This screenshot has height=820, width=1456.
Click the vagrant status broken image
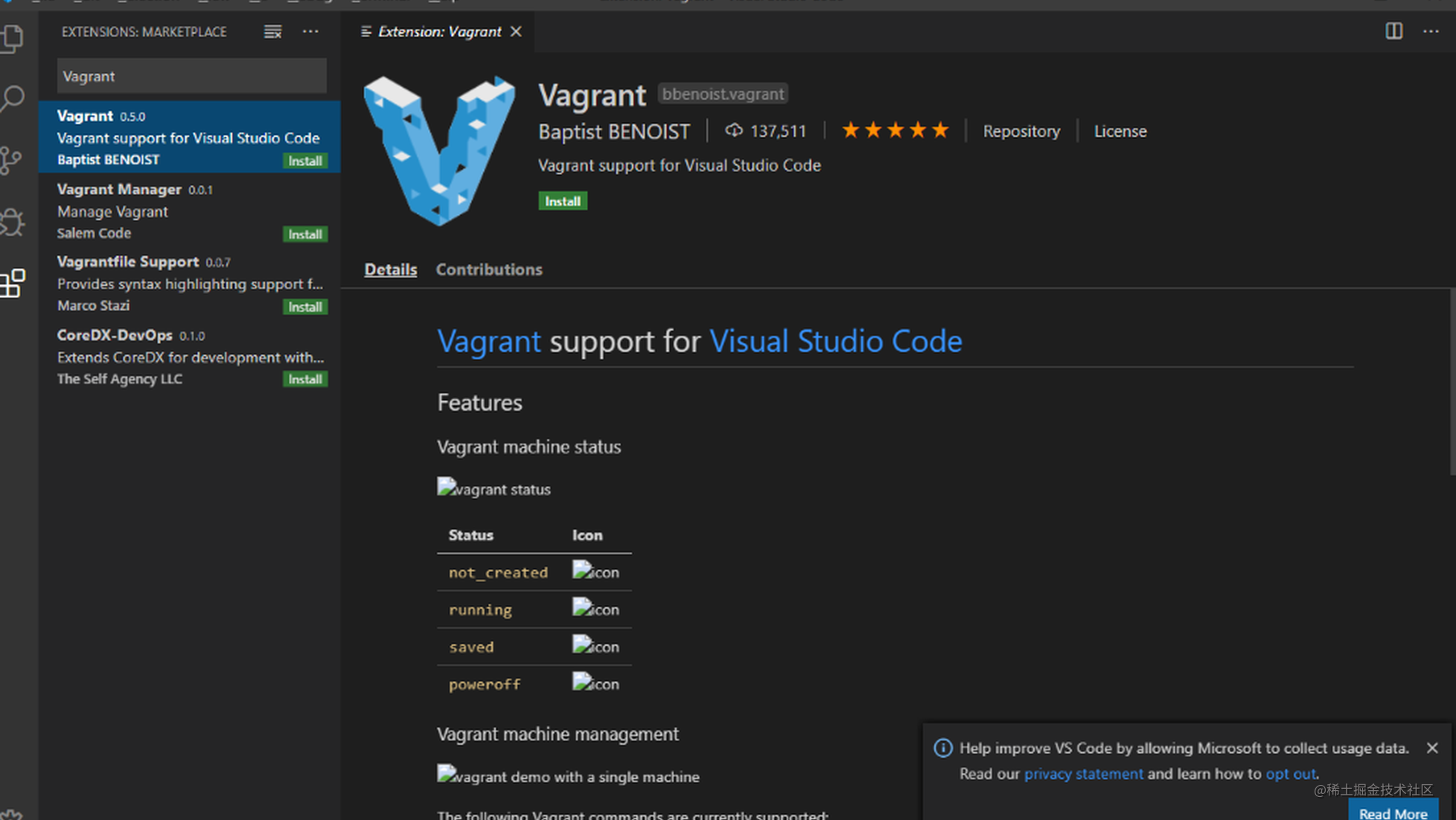(x=494, y=489)
